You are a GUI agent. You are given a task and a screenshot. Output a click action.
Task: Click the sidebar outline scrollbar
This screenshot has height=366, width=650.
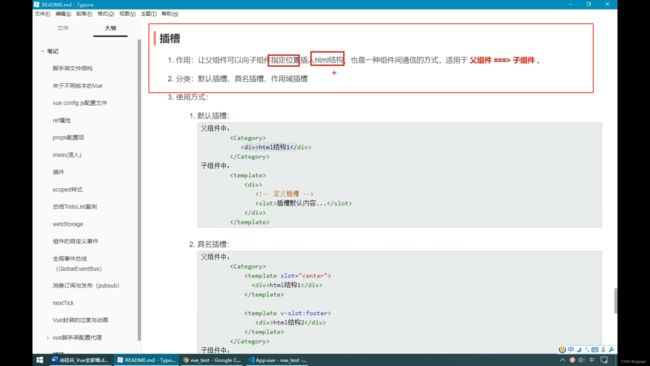(x=139, y=190)
